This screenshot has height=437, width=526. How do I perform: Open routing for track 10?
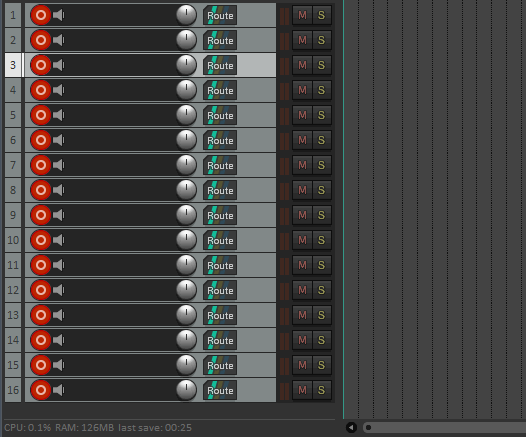pyautogui.click(x=220, y=240)
